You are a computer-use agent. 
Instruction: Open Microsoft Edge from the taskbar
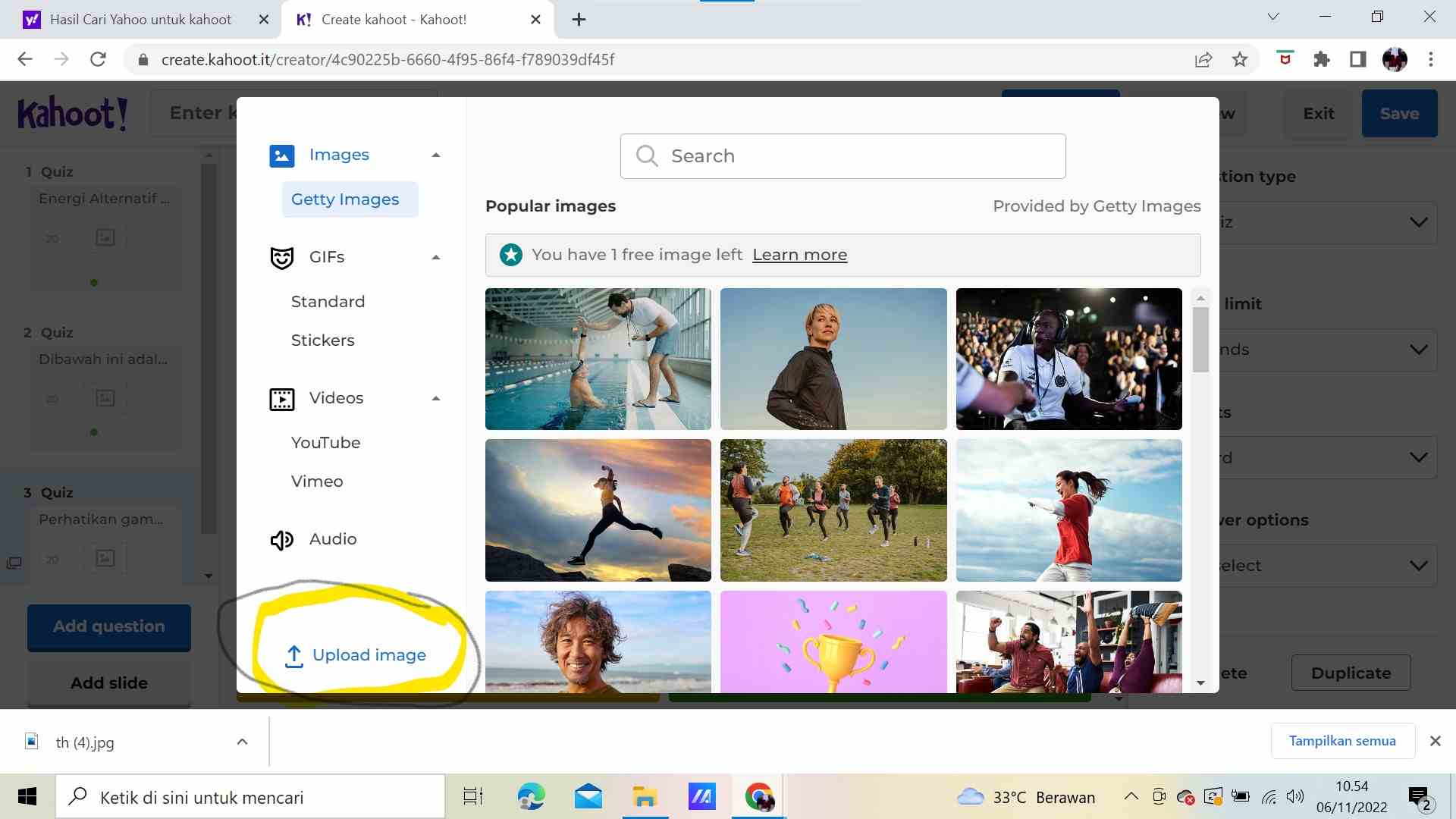click(x=531, y=797)
